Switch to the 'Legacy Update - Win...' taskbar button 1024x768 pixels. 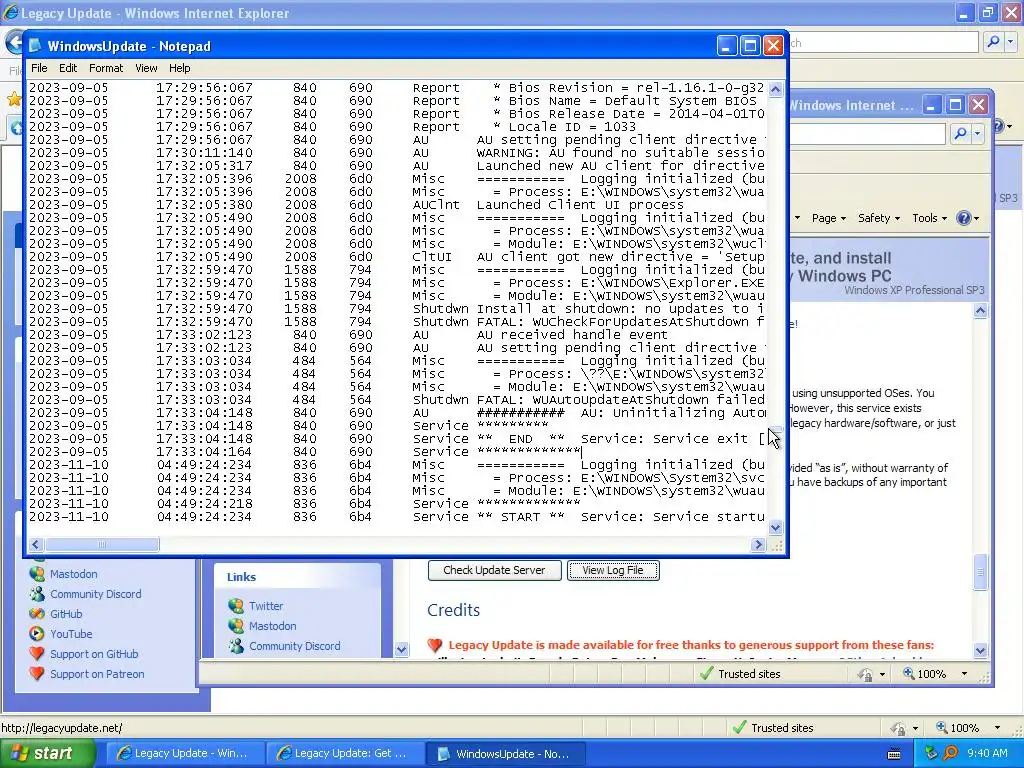point(184,754)
